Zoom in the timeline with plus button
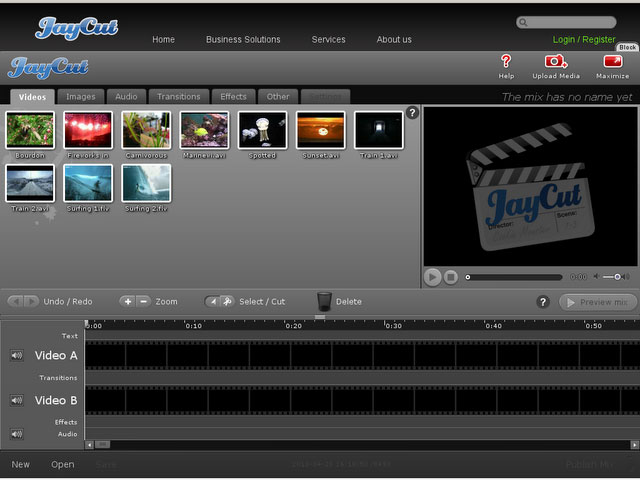Screen dimensions: 640x480 tap(128, 301)
